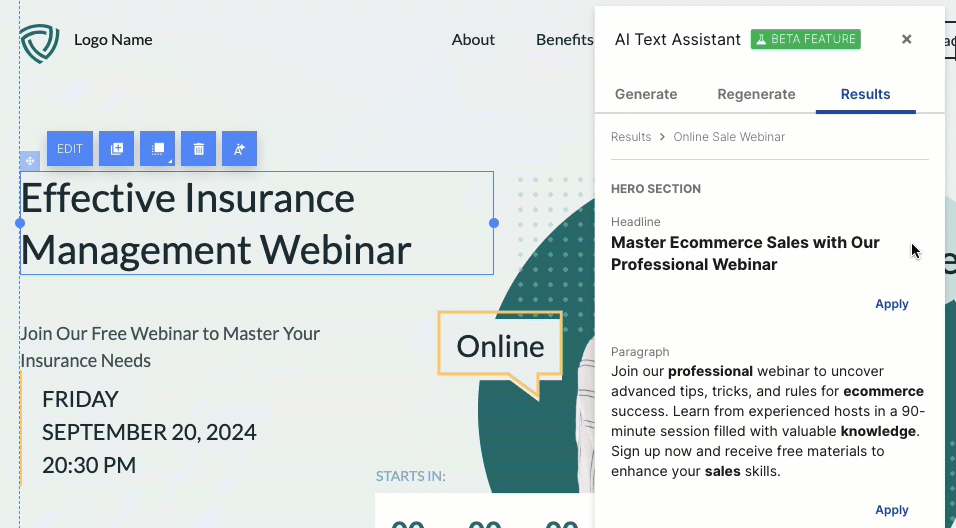The height and width of the screenshot is (528, 956).
Task: Click the Logo Name text
Action: pyautogui.click(x=113, y=40)
